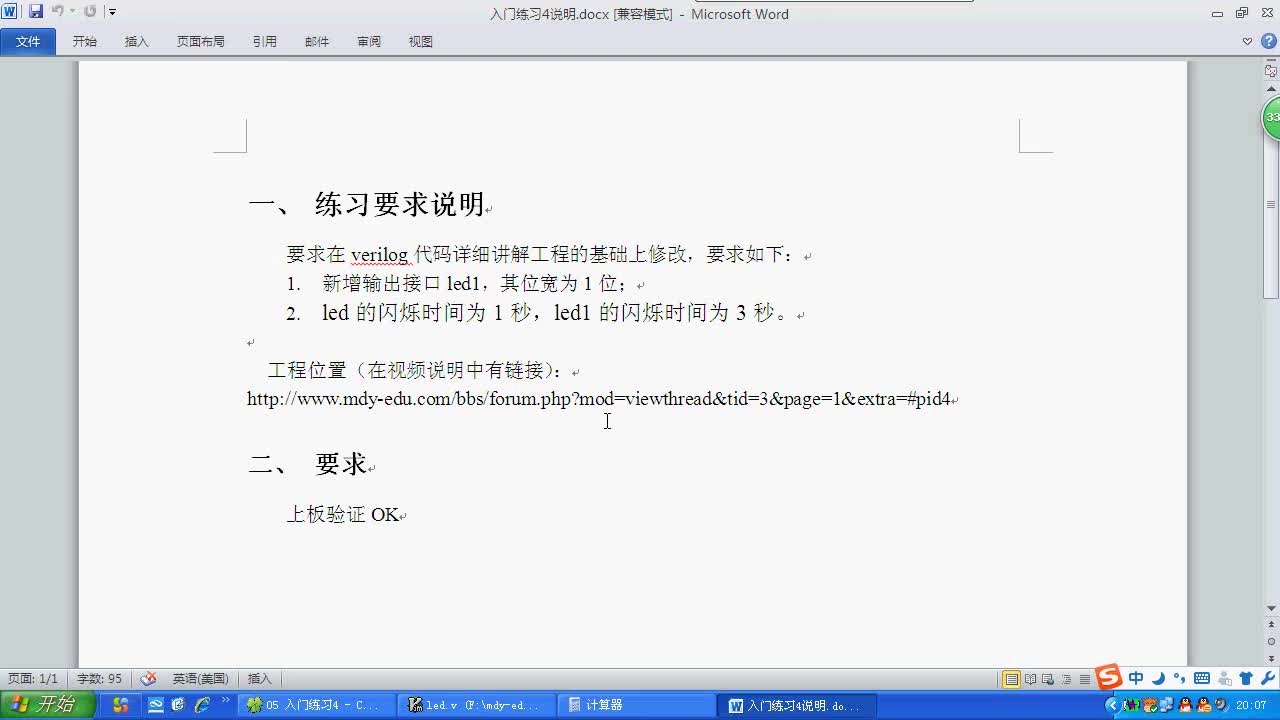The width and height of the screenshot is (1280, 720).
Task: Click the Windows 开始 Start button
Action: [47, 705]
